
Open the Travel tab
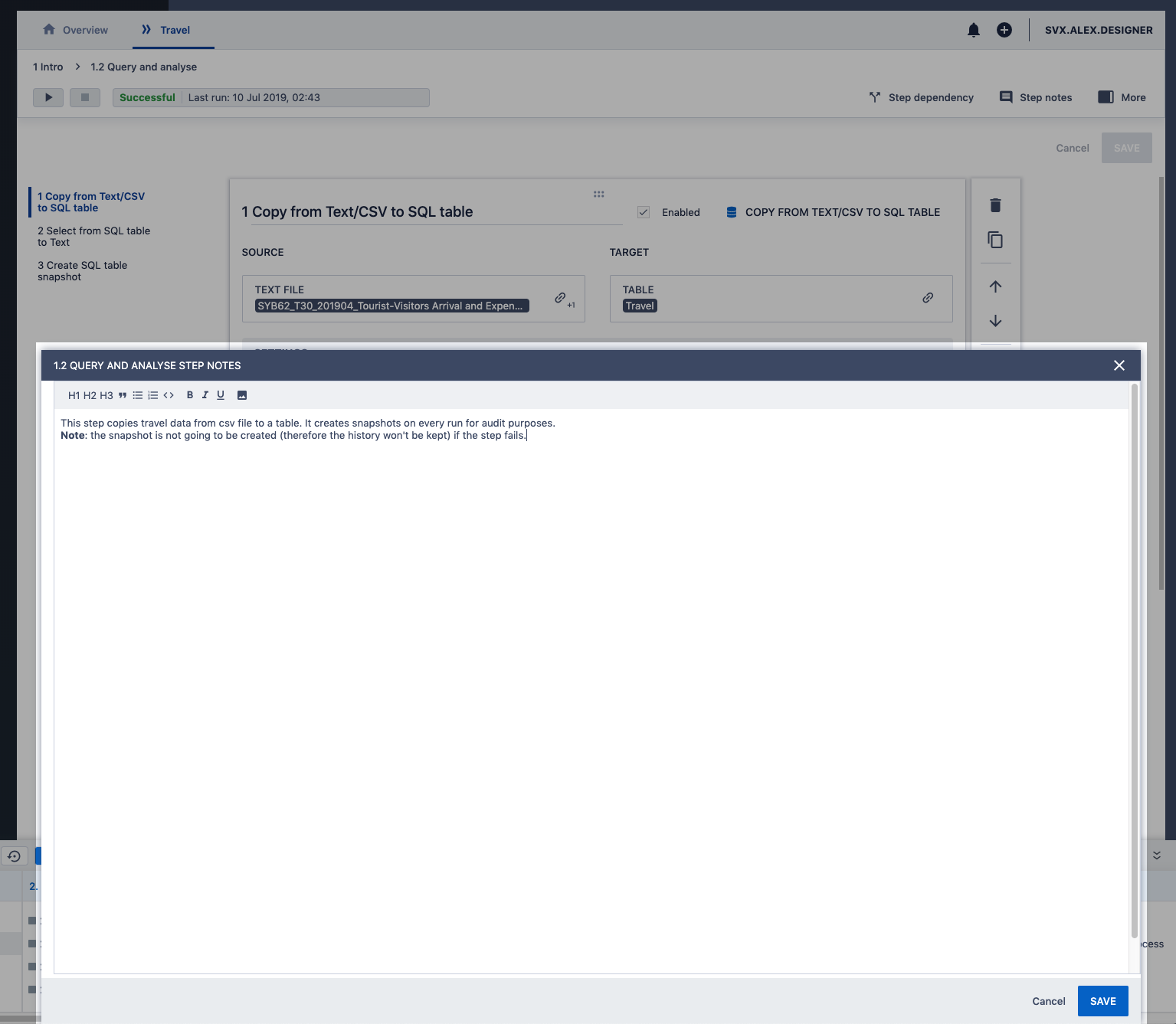pyautogui.click(x=166, y=30)
